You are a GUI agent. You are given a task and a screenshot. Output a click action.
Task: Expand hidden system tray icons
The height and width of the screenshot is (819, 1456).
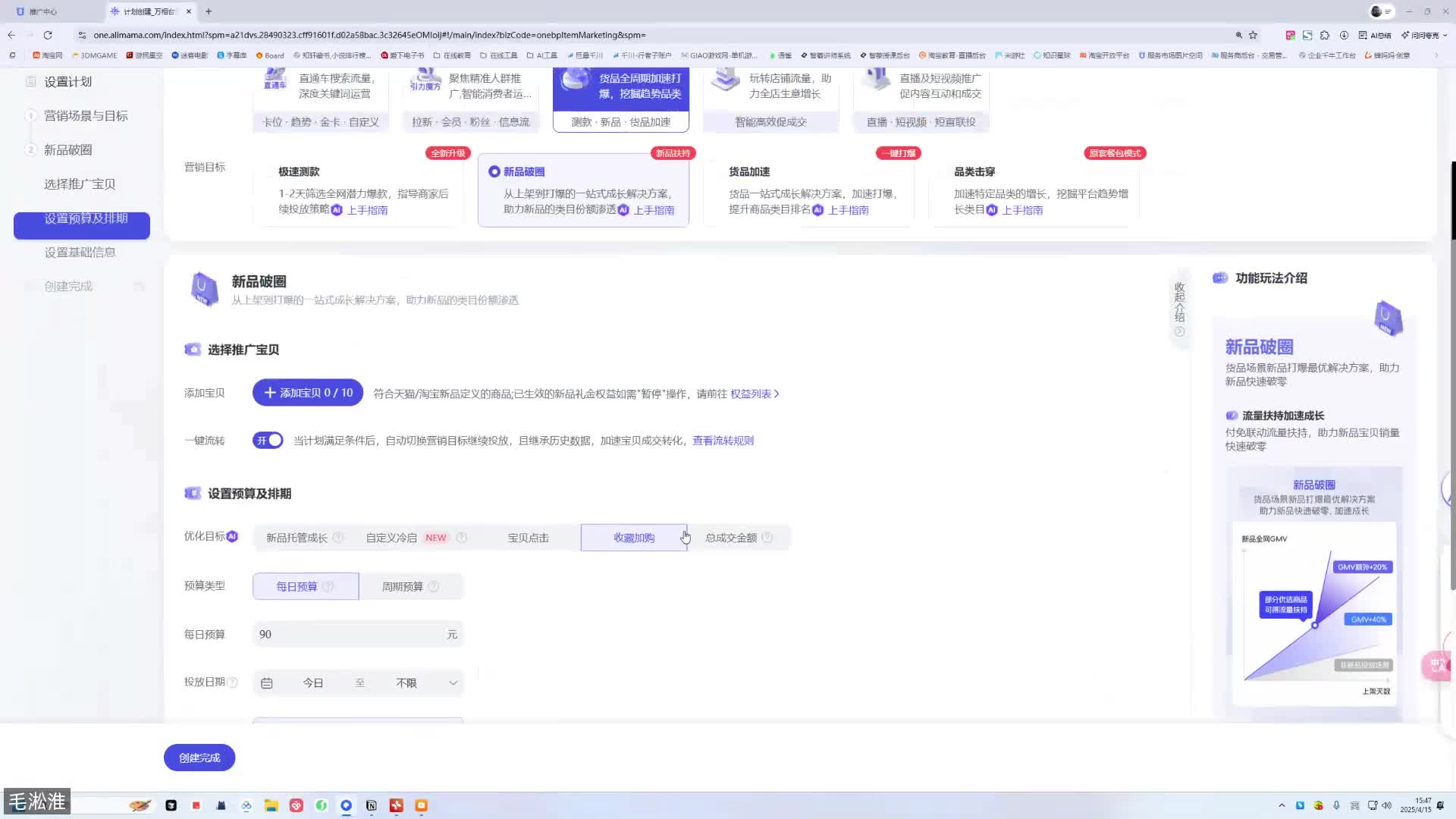point(1282,805)
